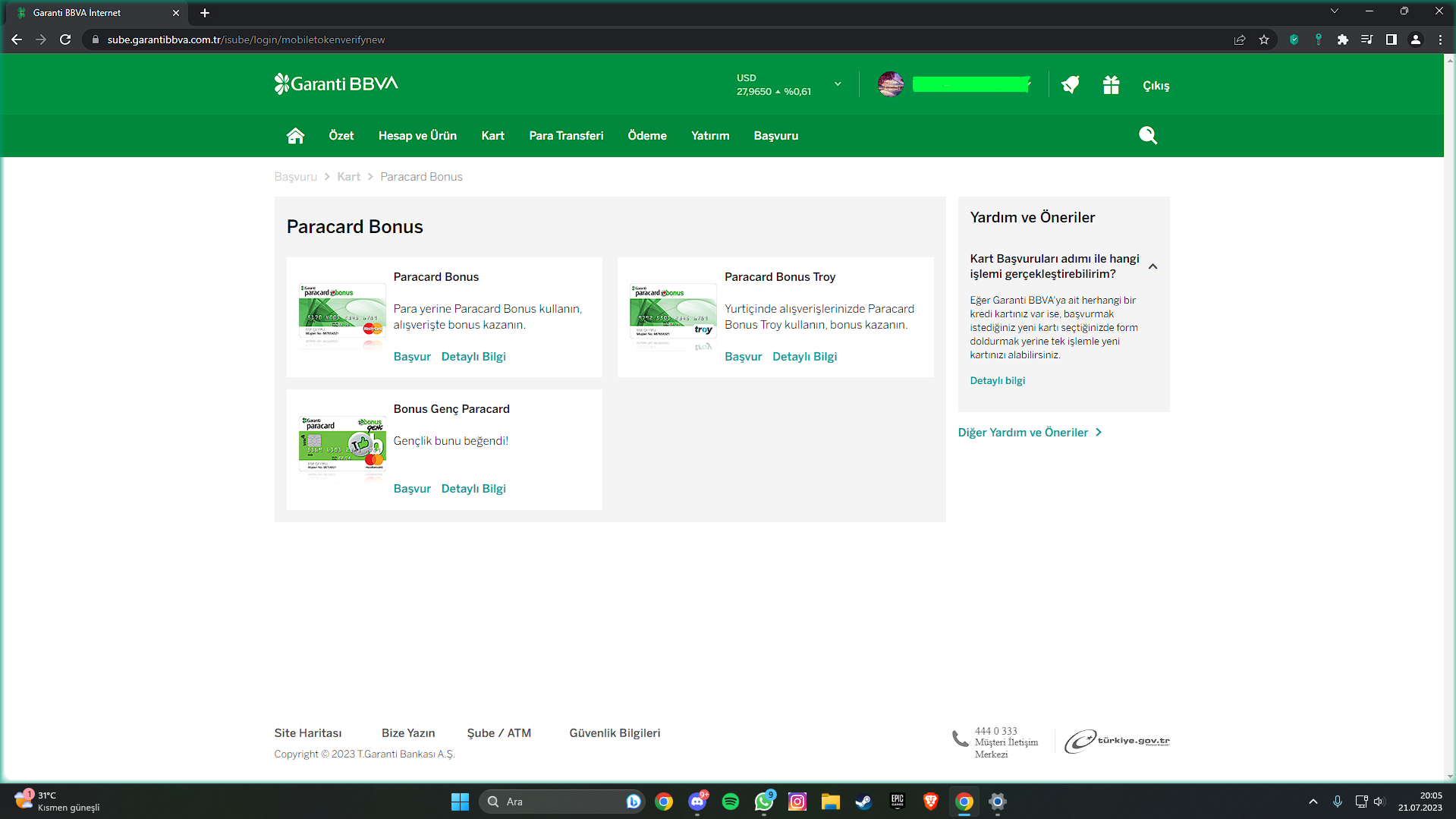Image resolution: width=1456 pixels, height=819 pixels.
Task: Open the Özet menu
Action: (x=341, y=136)
